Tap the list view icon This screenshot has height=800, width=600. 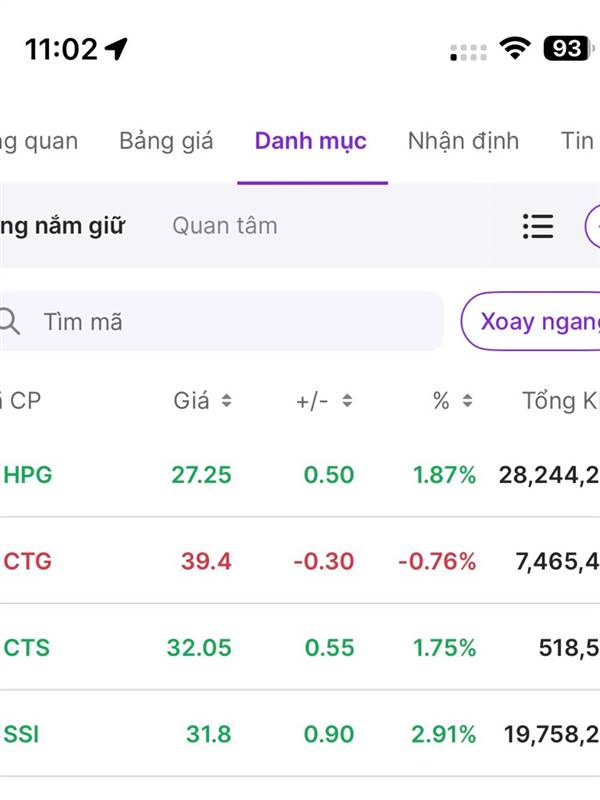(x=538, y=226)
